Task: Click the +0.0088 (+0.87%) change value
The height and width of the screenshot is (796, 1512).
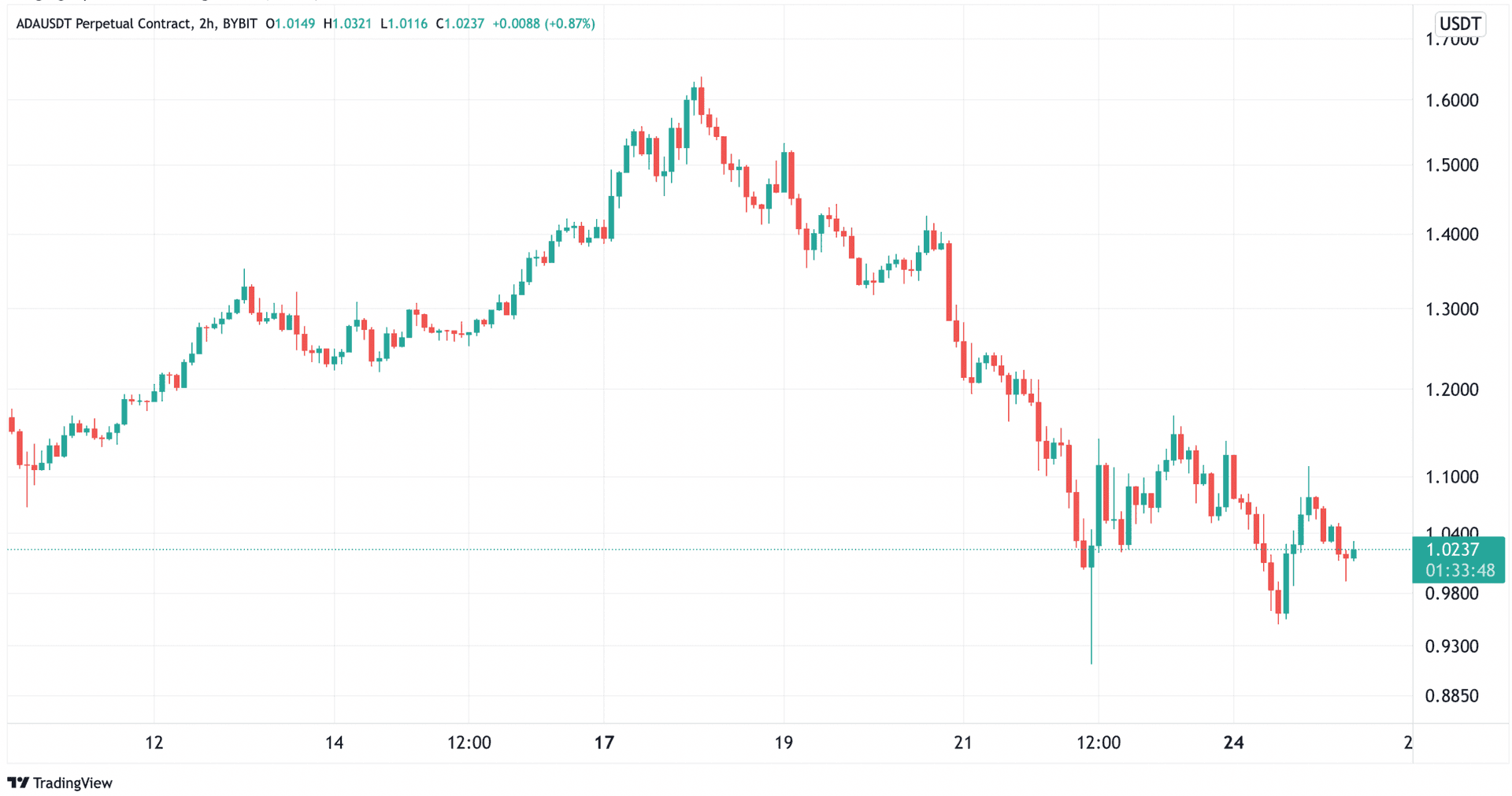Action: coord(543,24)
